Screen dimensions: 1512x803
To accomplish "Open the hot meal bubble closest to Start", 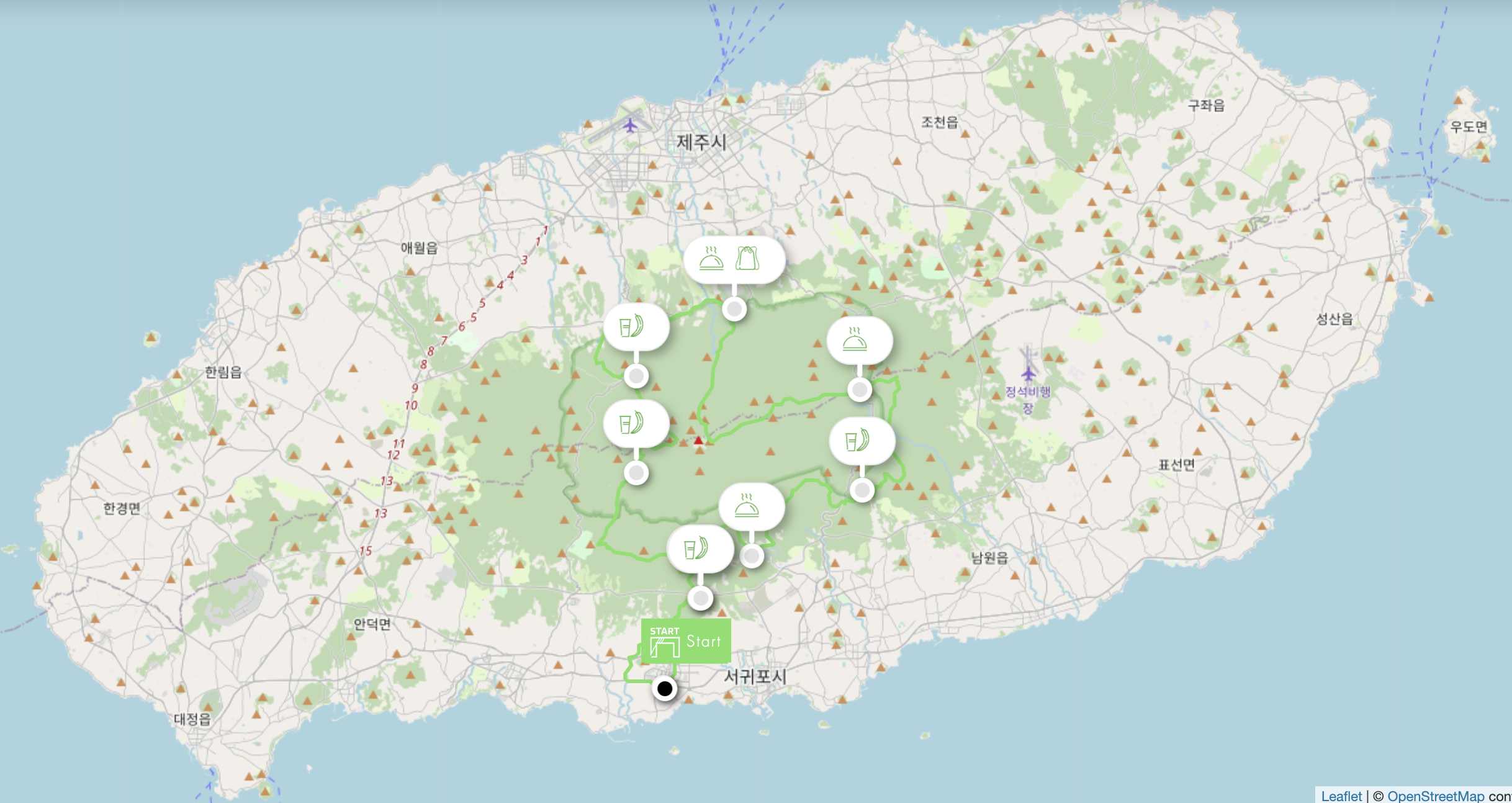I will (750, 506).
